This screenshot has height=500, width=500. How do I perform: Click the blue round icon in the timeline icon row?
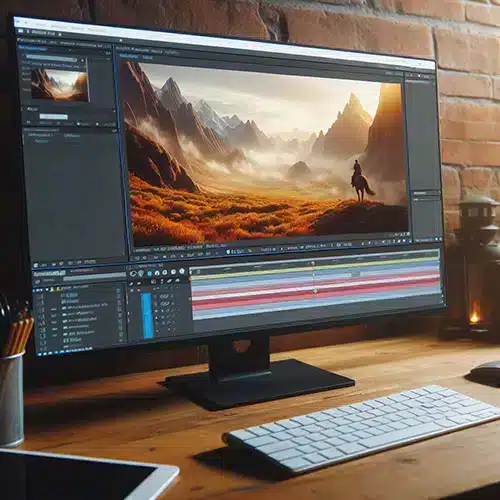(x=149, y=273)
